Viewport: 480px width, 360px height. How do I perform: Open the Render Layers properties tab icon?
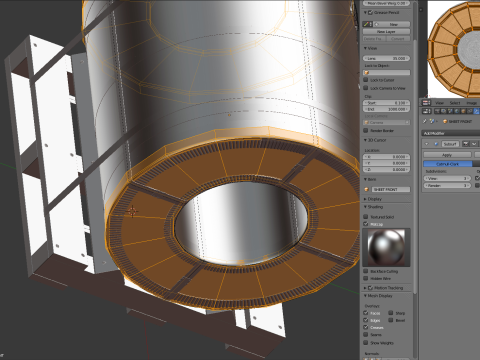click(x=444, y=111)
